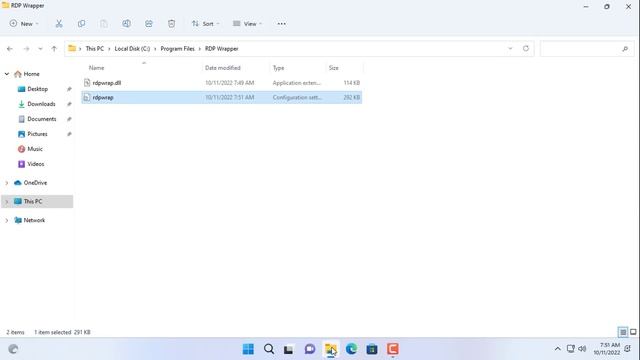This screenshot has height=360, width=640.
Task: Expand the This PC tree node
Action: click(x=7, y=202)
